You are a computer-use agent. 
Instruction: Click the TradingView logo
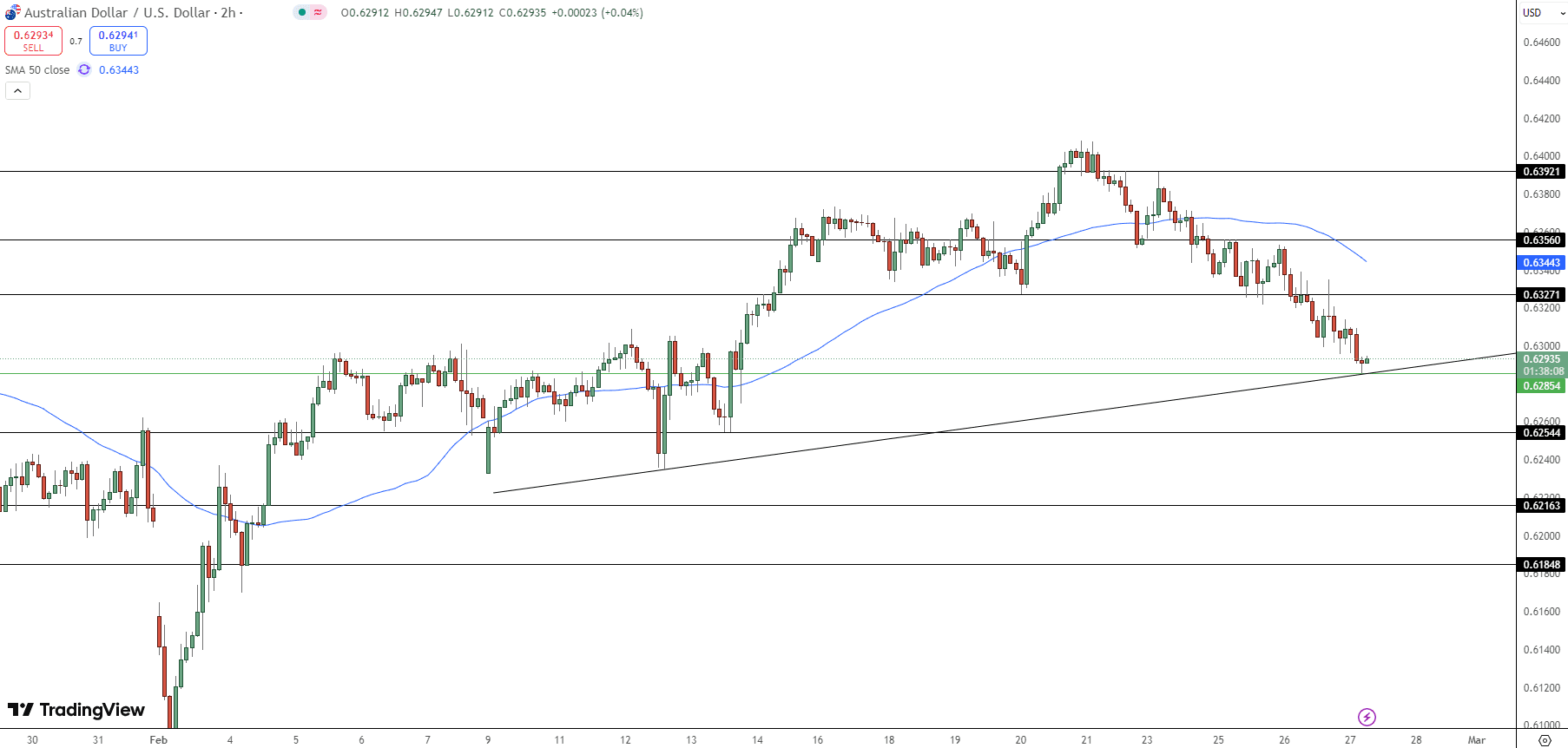pyautogui.click(x=76, y=710)
